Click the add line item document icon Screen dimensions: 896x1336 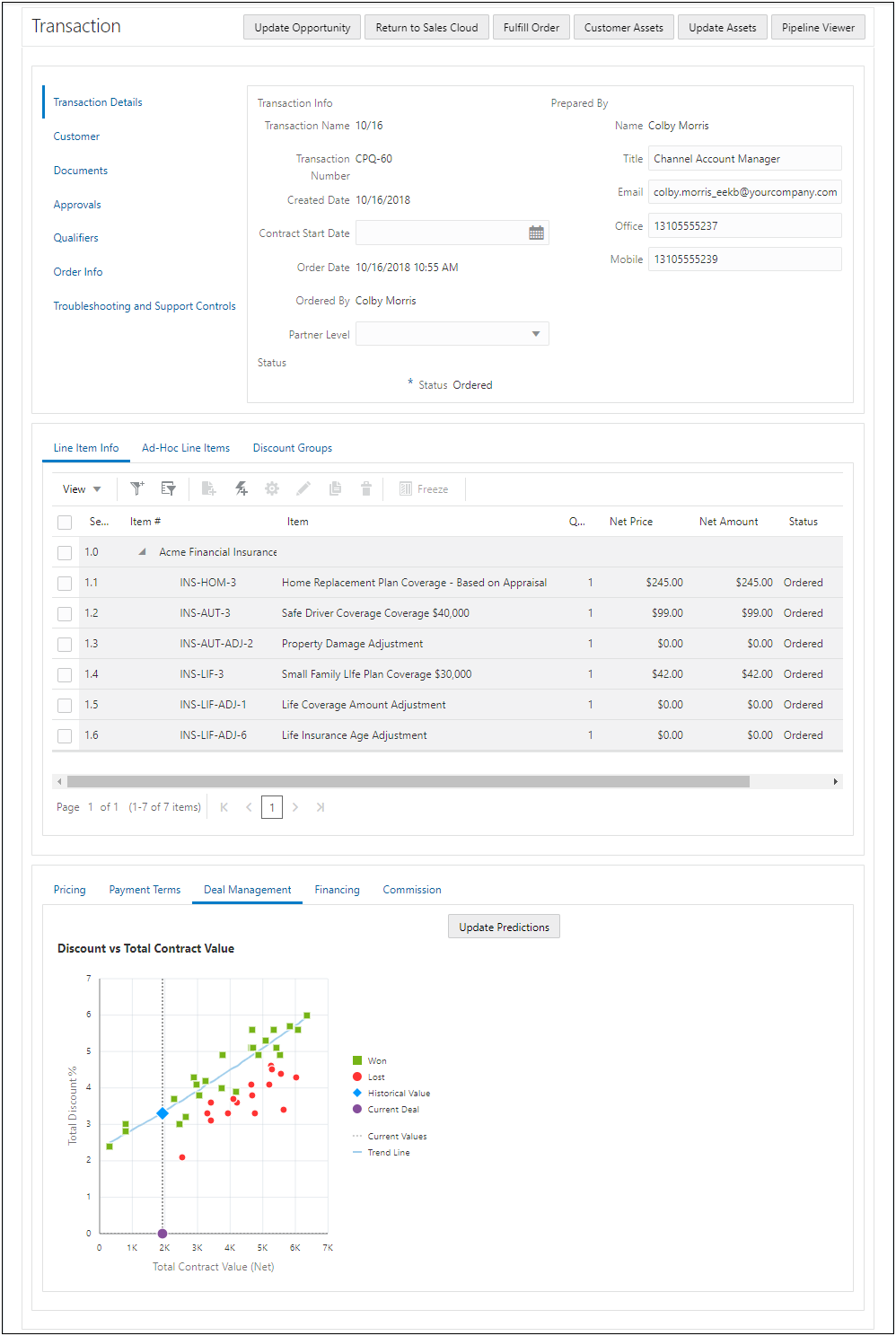pyautogui.click(x=209, y=488)
